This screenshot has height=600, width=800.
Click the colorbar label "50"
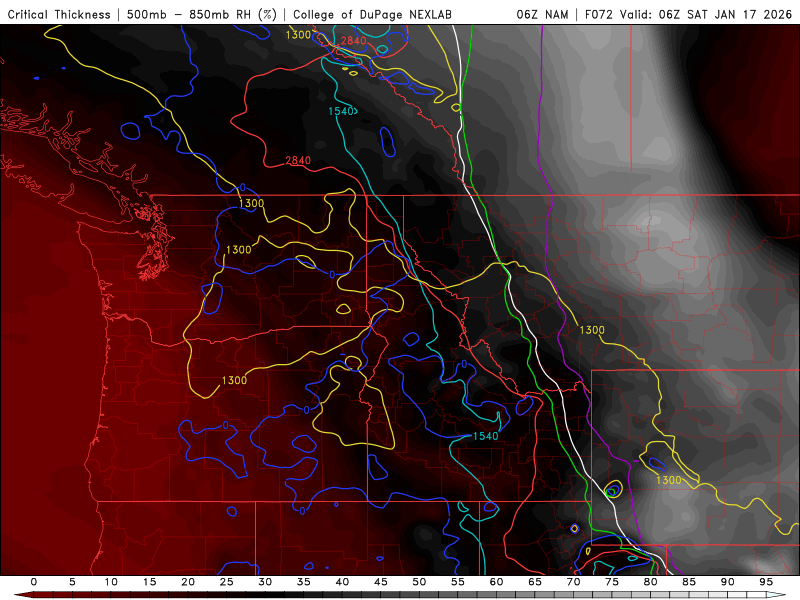[x=419, y=582]
